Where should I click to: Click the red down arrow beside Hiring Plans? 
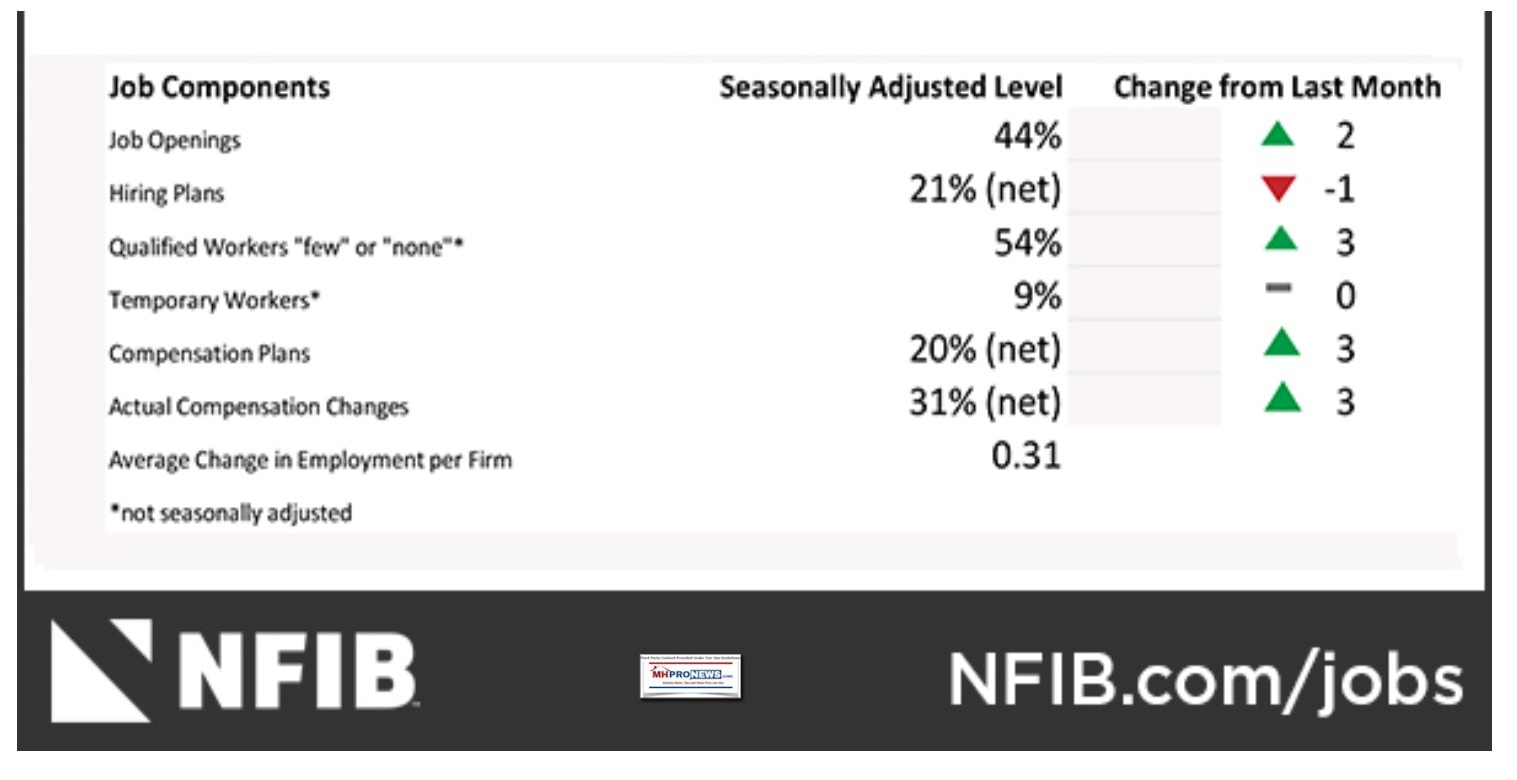tap(1279, 190)
